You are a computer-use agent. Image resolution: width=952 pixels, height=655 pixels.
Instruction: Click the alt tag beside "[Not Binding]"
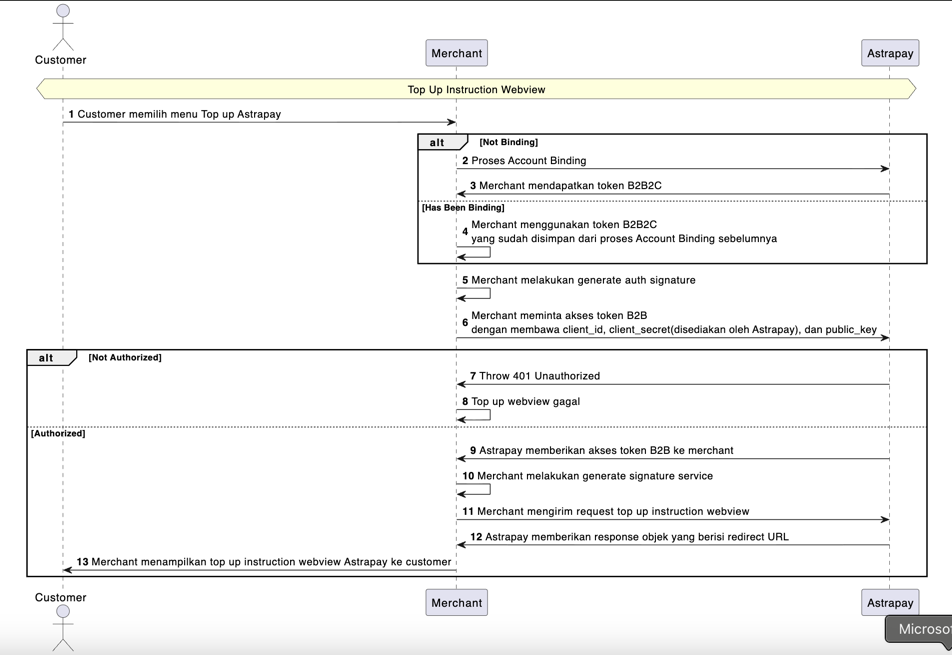442,142
